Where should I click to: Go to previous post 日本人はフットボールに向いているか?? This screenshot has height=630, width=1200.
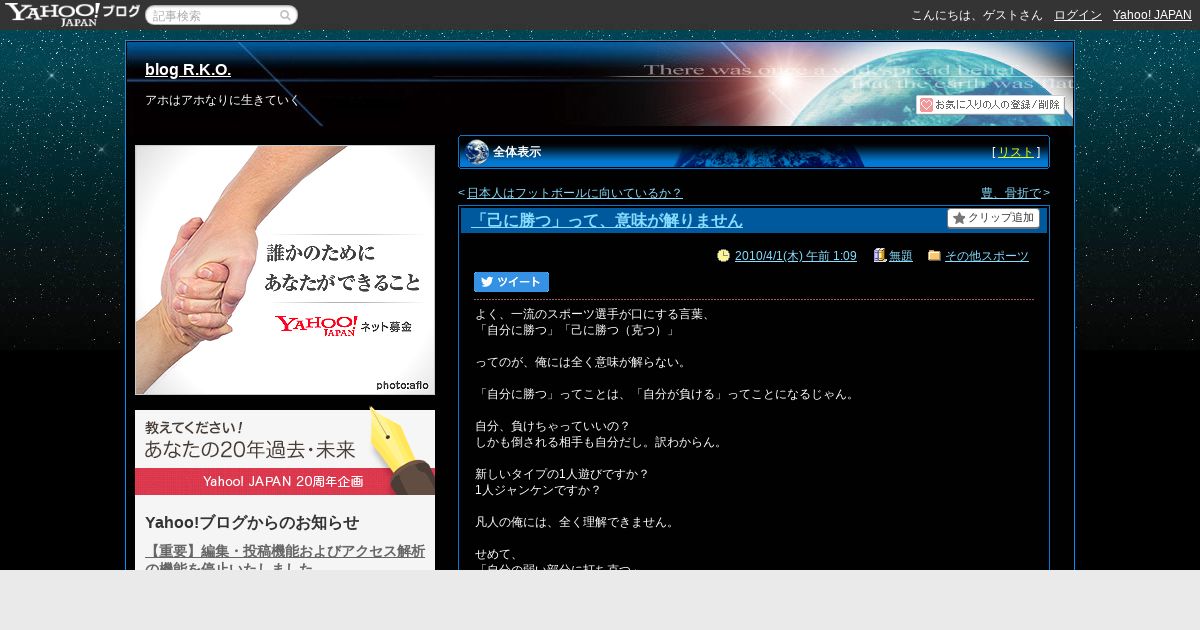coord(575,193)
